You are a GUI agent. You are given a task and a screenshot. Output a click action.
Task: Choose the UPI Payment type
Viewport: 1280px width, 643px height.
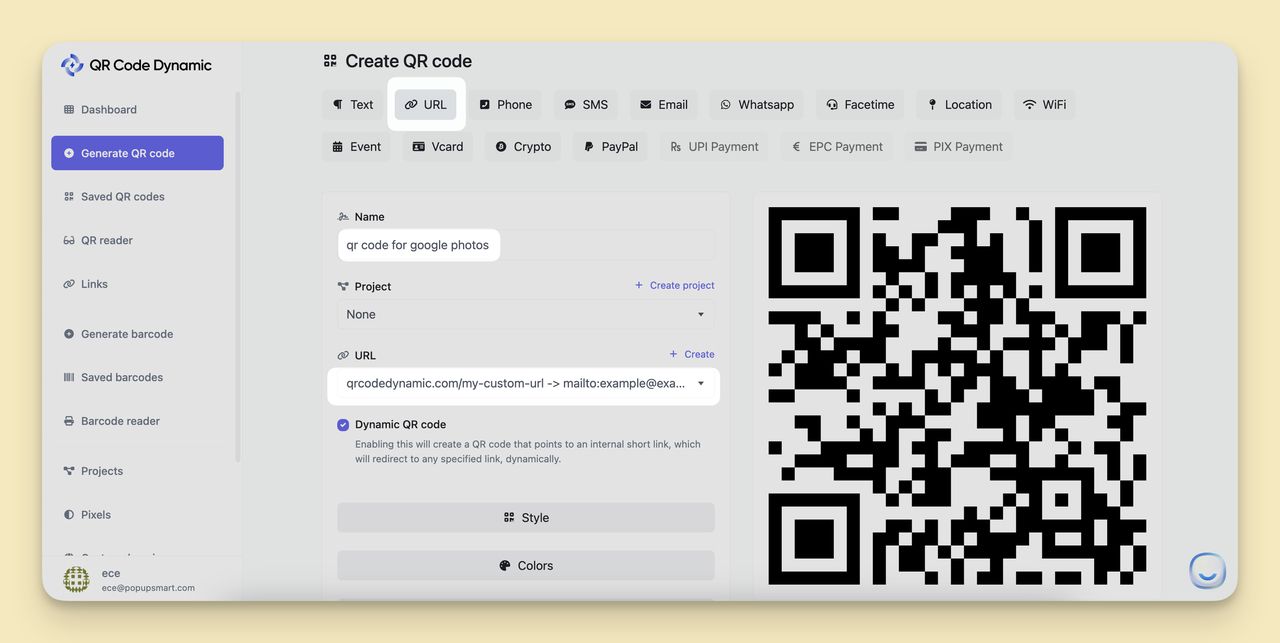[714, 147]
